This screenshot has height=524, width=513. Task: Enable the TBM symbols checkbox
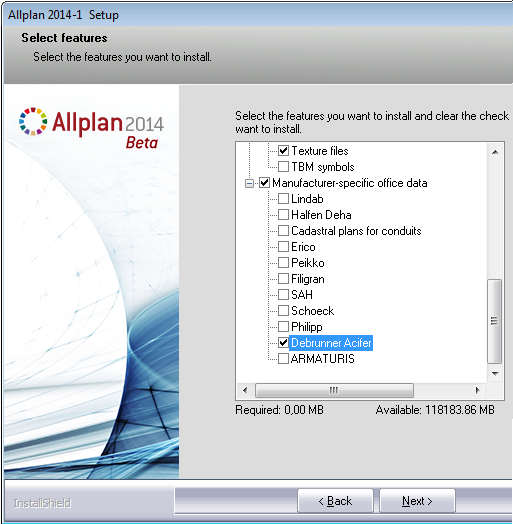click(283, 166)
